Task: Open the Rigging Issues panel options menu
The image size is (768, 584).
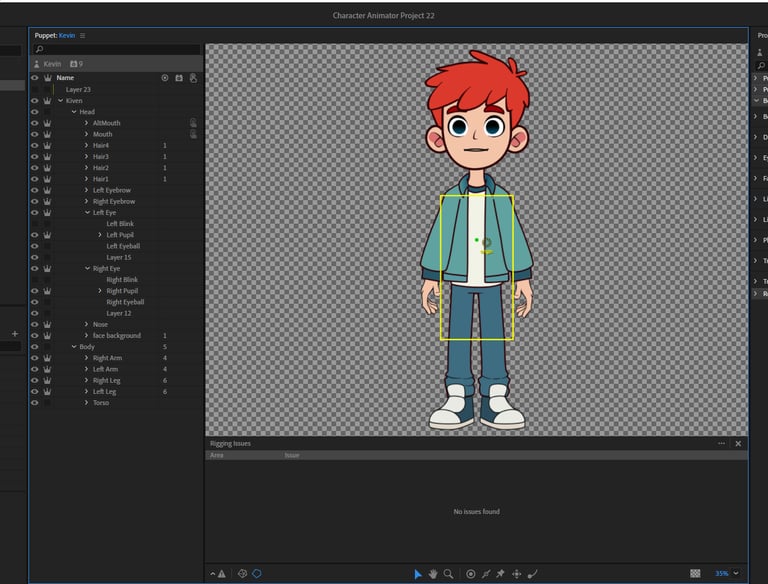Action: point(721,443)
